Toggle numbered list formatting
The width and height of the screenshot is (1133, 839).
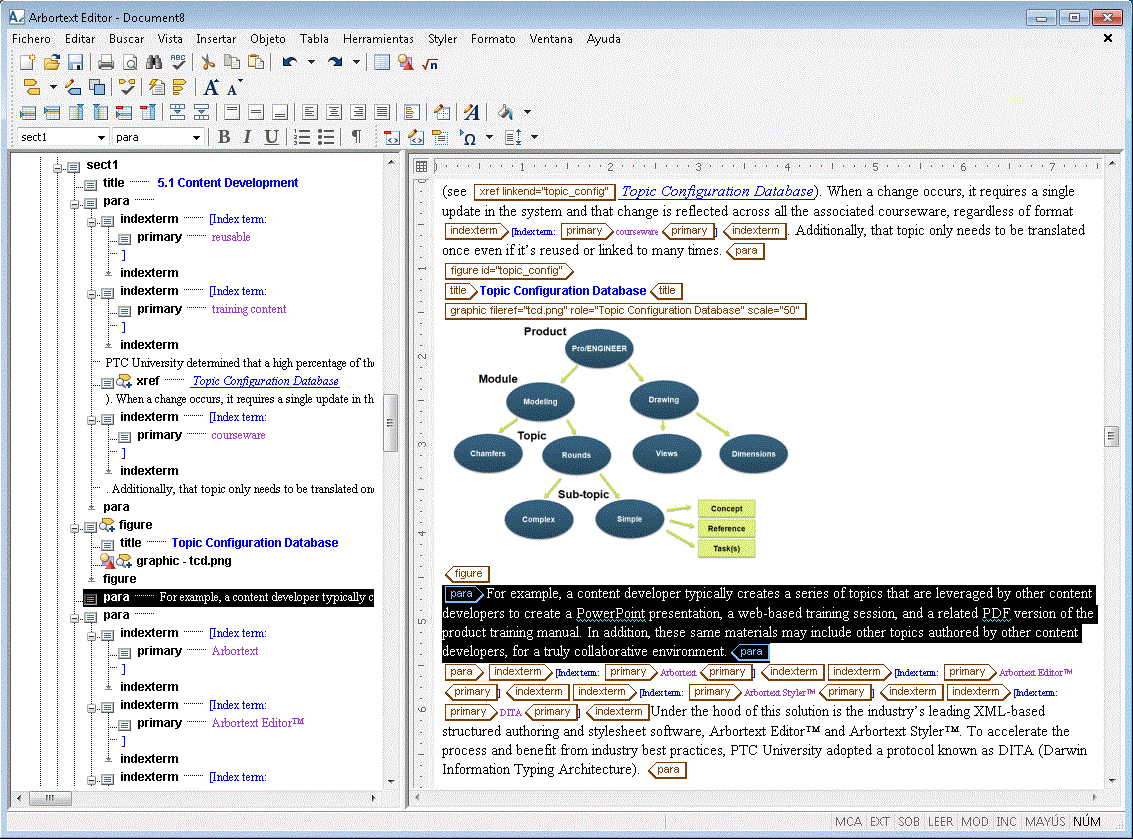[302, 137]
